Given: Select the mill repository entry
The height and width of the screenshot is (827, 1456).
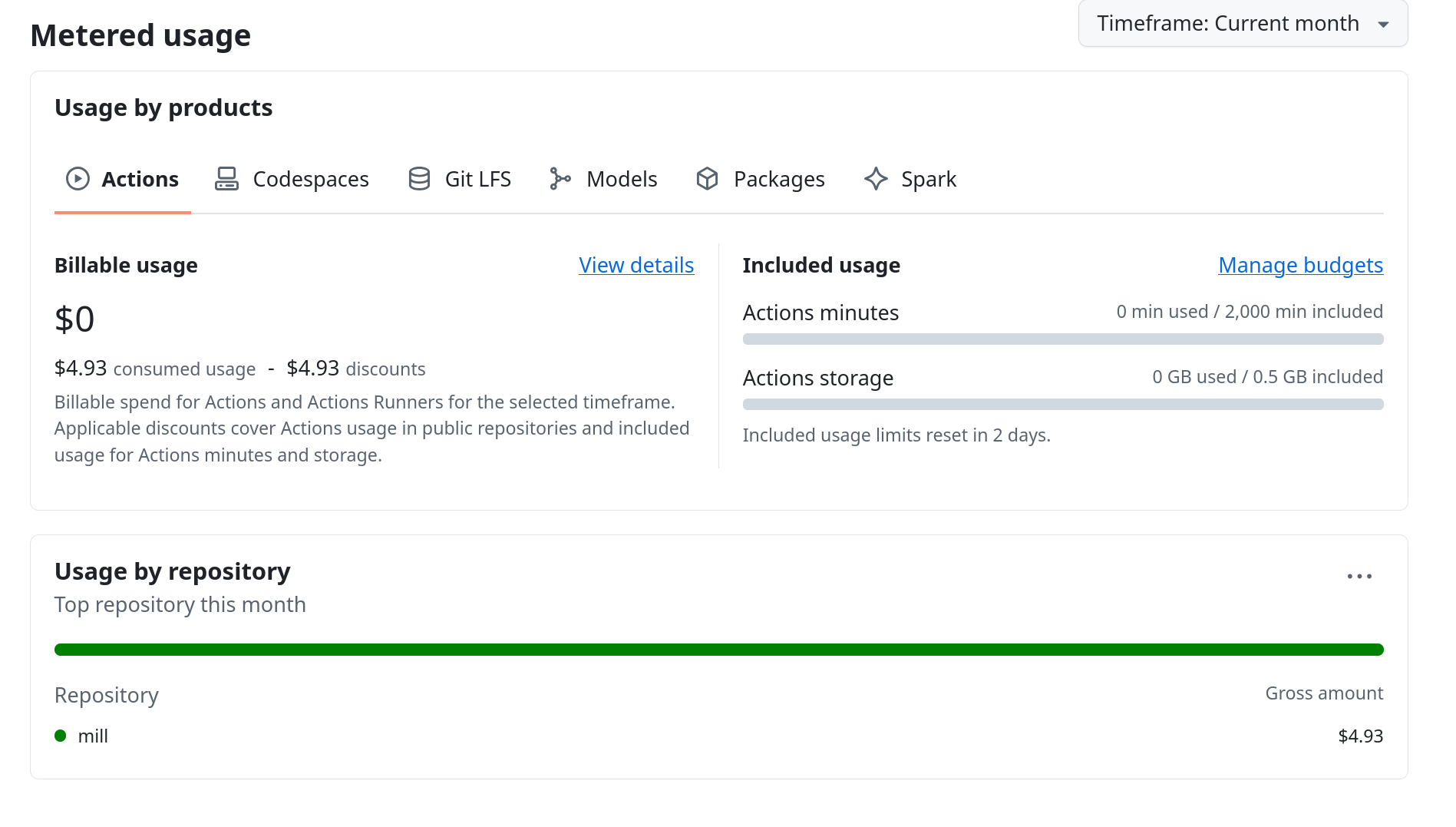Looking at the screenshot, I should (x=94, y=736).
